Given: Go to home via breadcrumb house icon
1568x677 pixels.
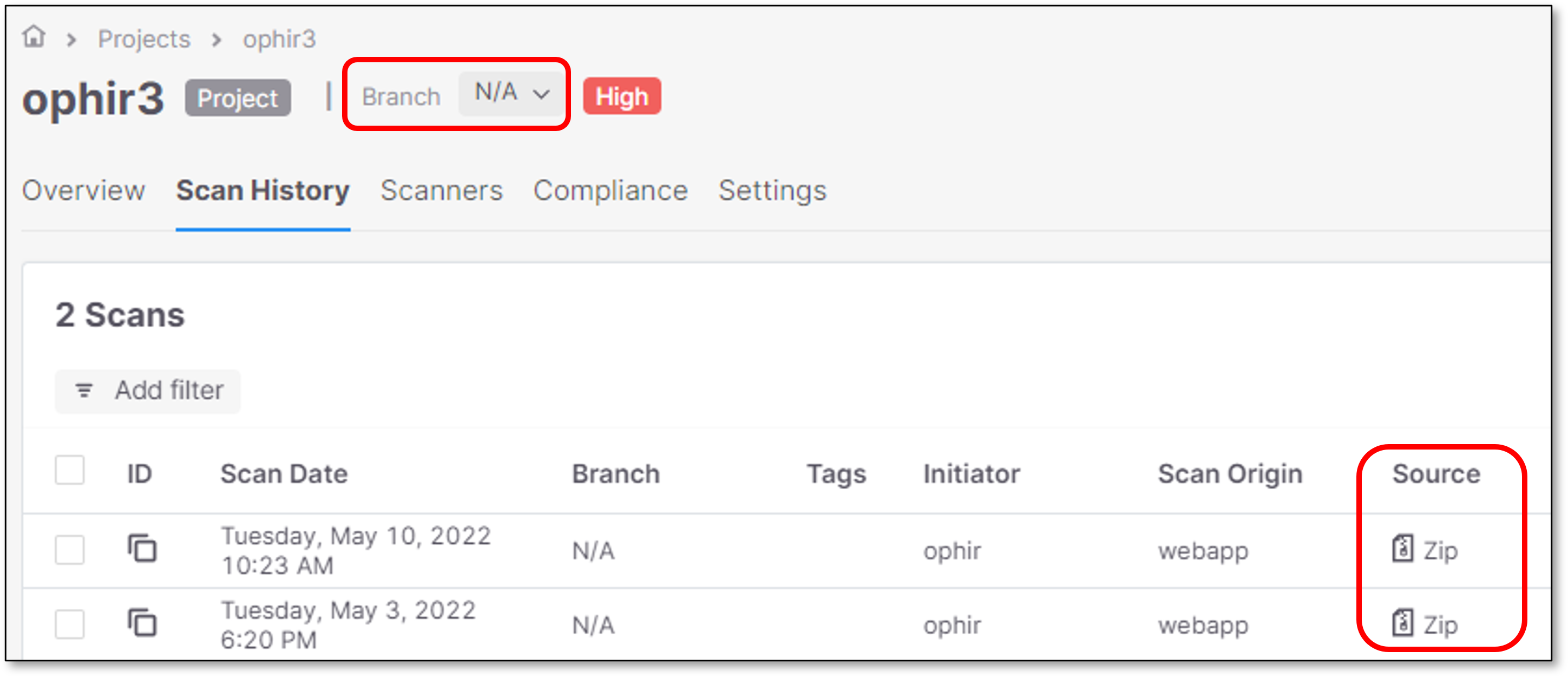Looking at the screenshot, I should [34, 37].
